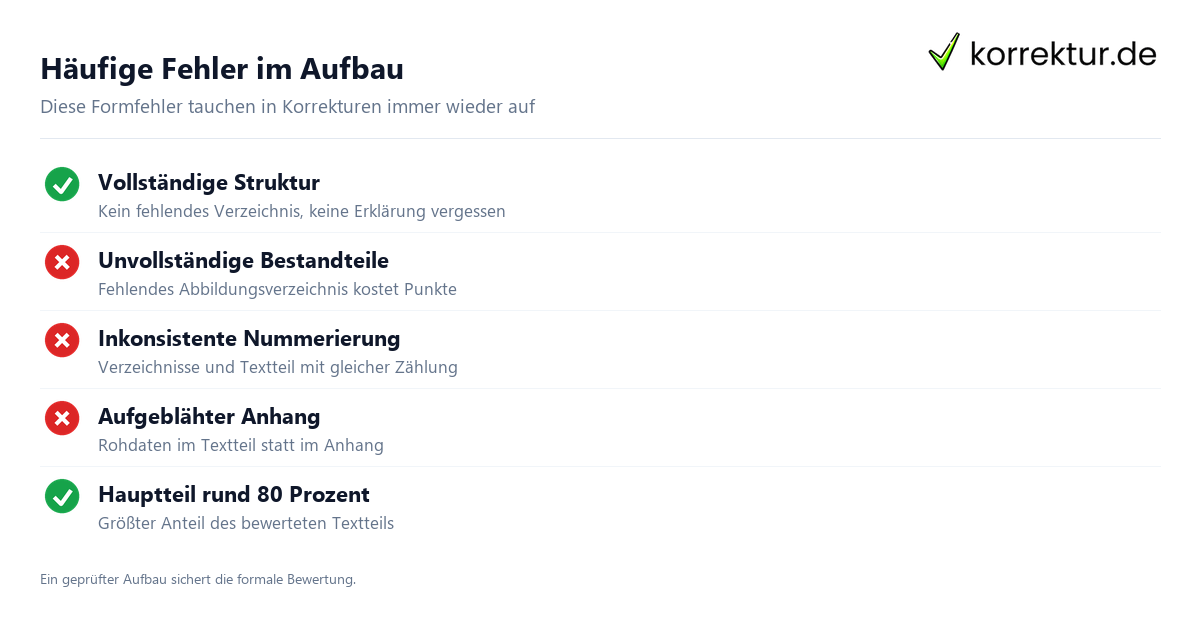Select the Inkonsistente Nummerierung heading
The width and height of the screenshot is (1200, 630).
[x=249, y=339]
